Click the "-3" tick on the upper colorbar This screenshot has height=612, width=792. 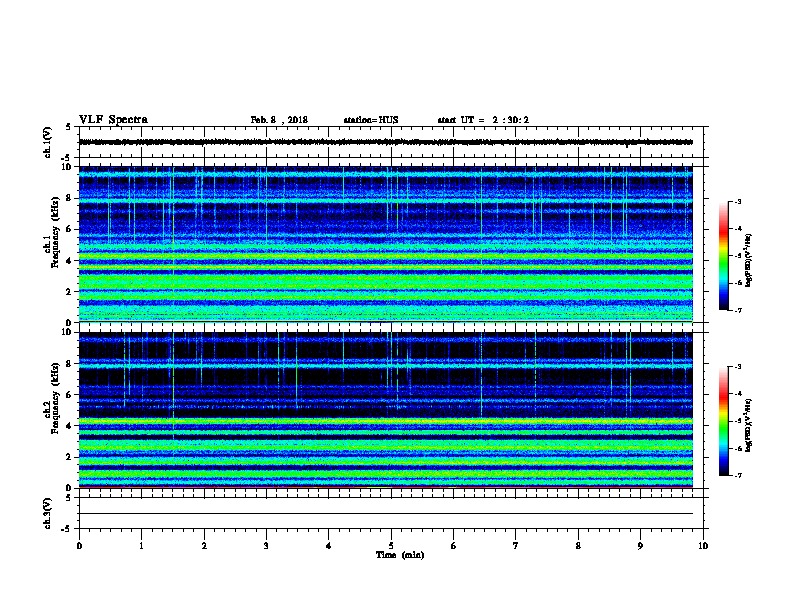click(737, 201)
